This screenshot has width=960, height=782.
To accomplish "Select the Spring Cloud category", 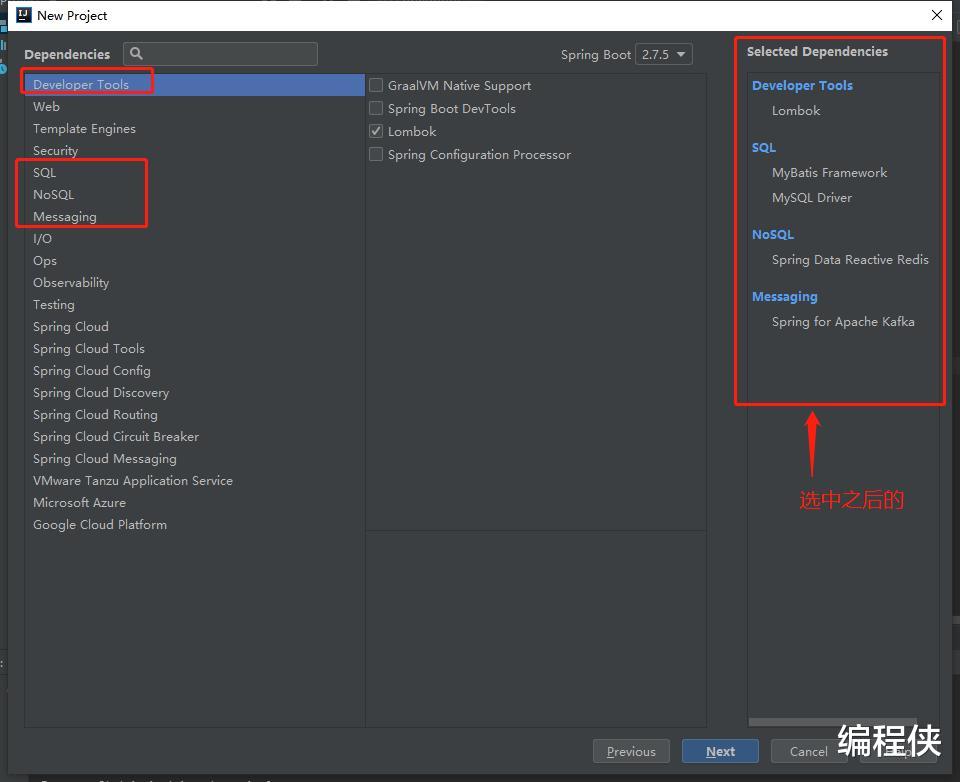I will tap(195, 327).
